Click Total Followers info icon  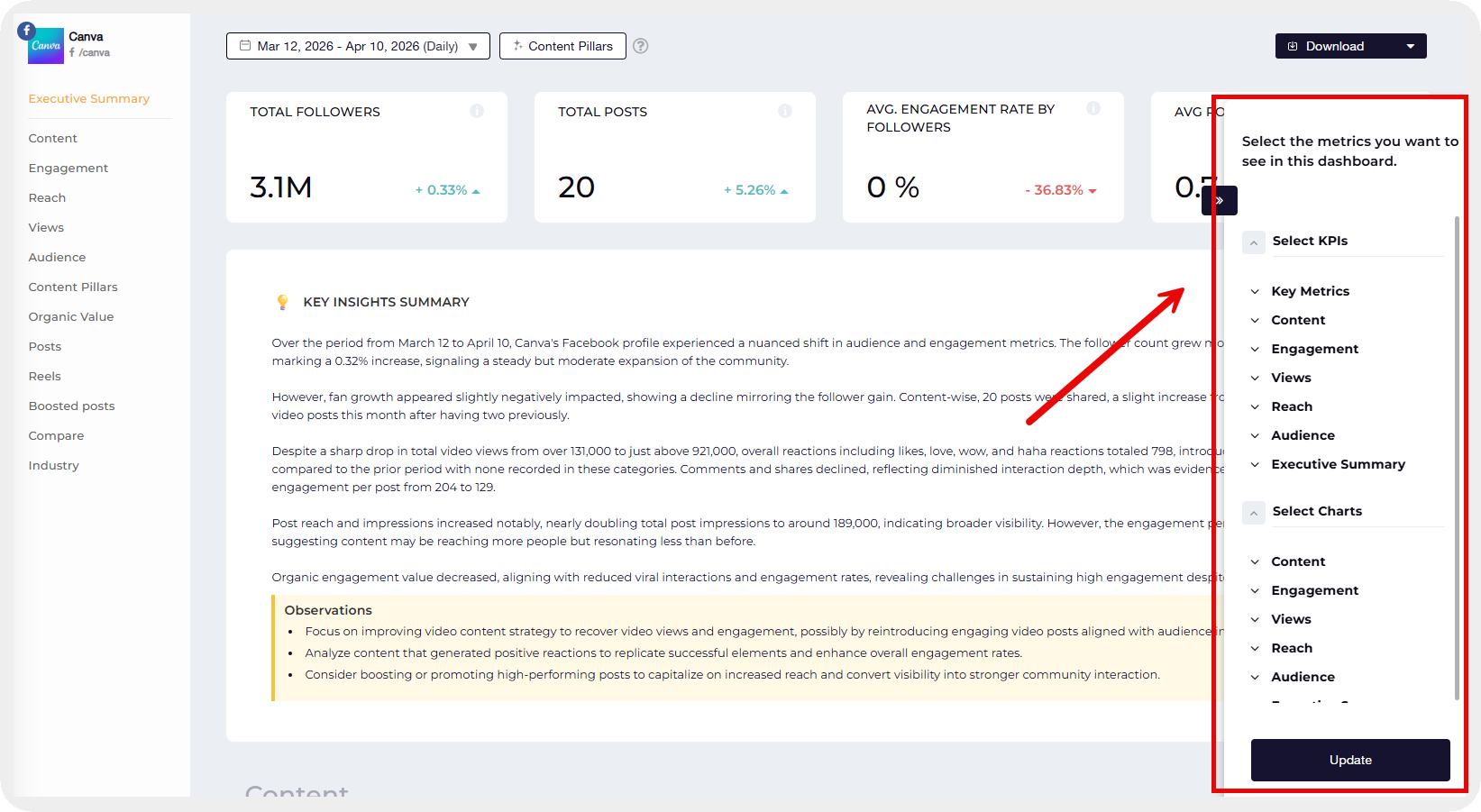[477, 111]
